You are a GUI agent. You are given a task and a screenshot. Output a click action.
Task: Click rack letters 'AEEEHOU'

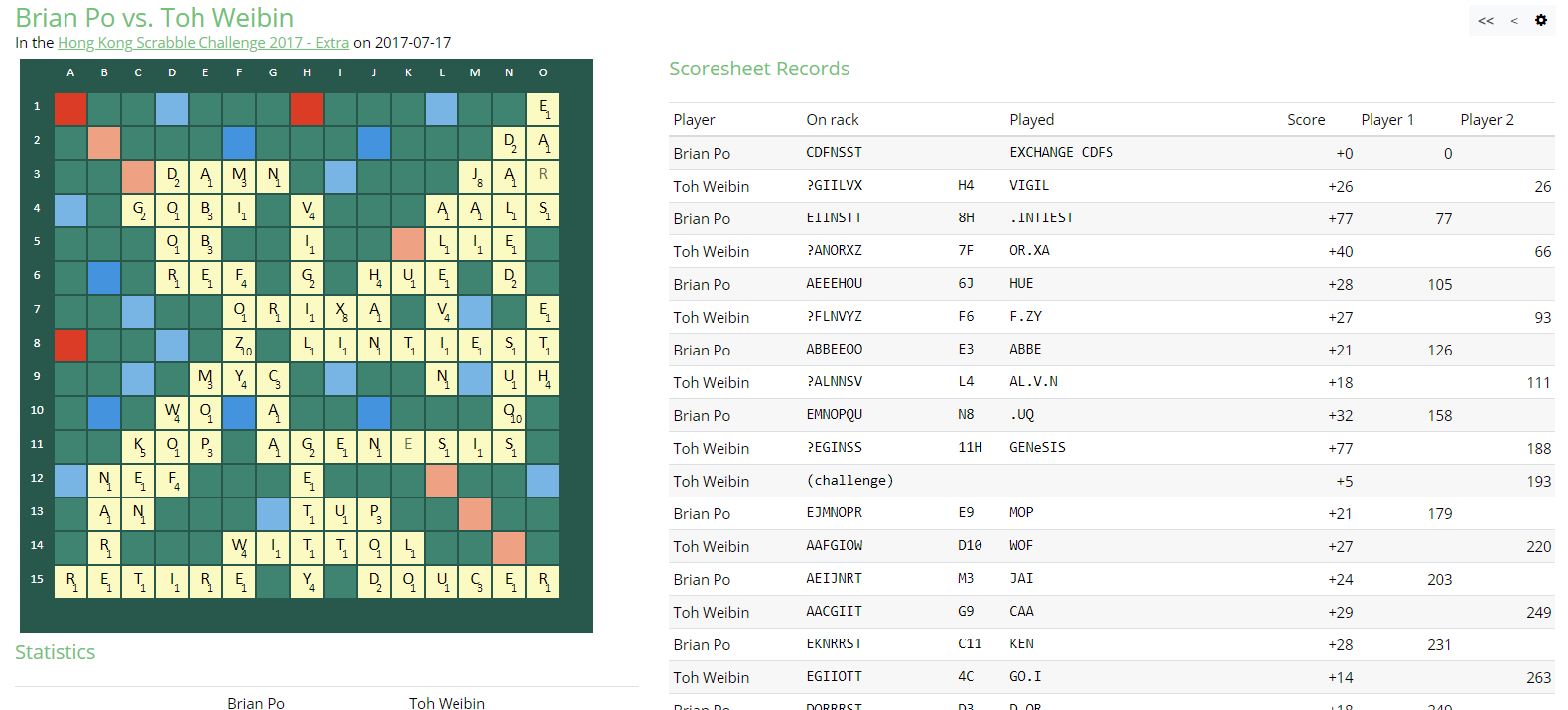pos(834,283)
